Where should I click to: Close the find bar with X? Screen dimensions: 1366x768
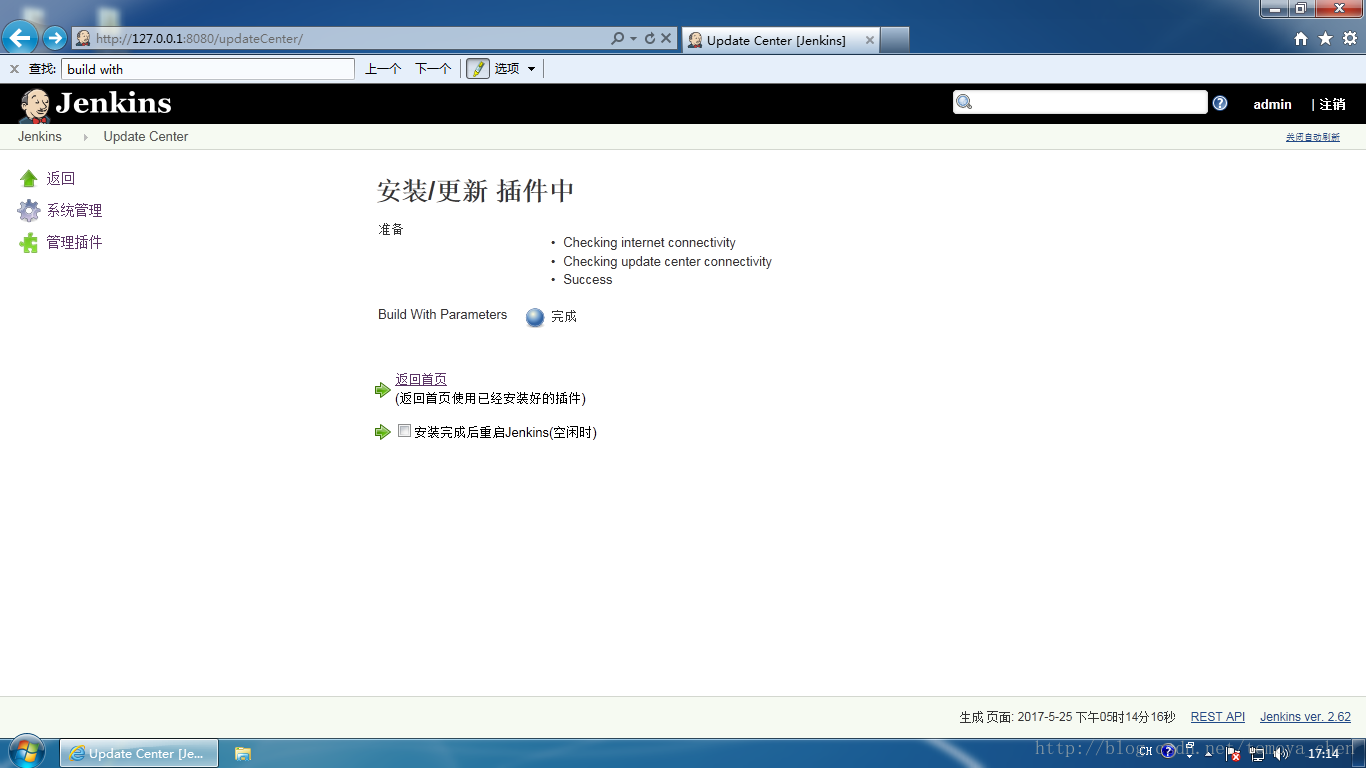click(x=14, y=69)
